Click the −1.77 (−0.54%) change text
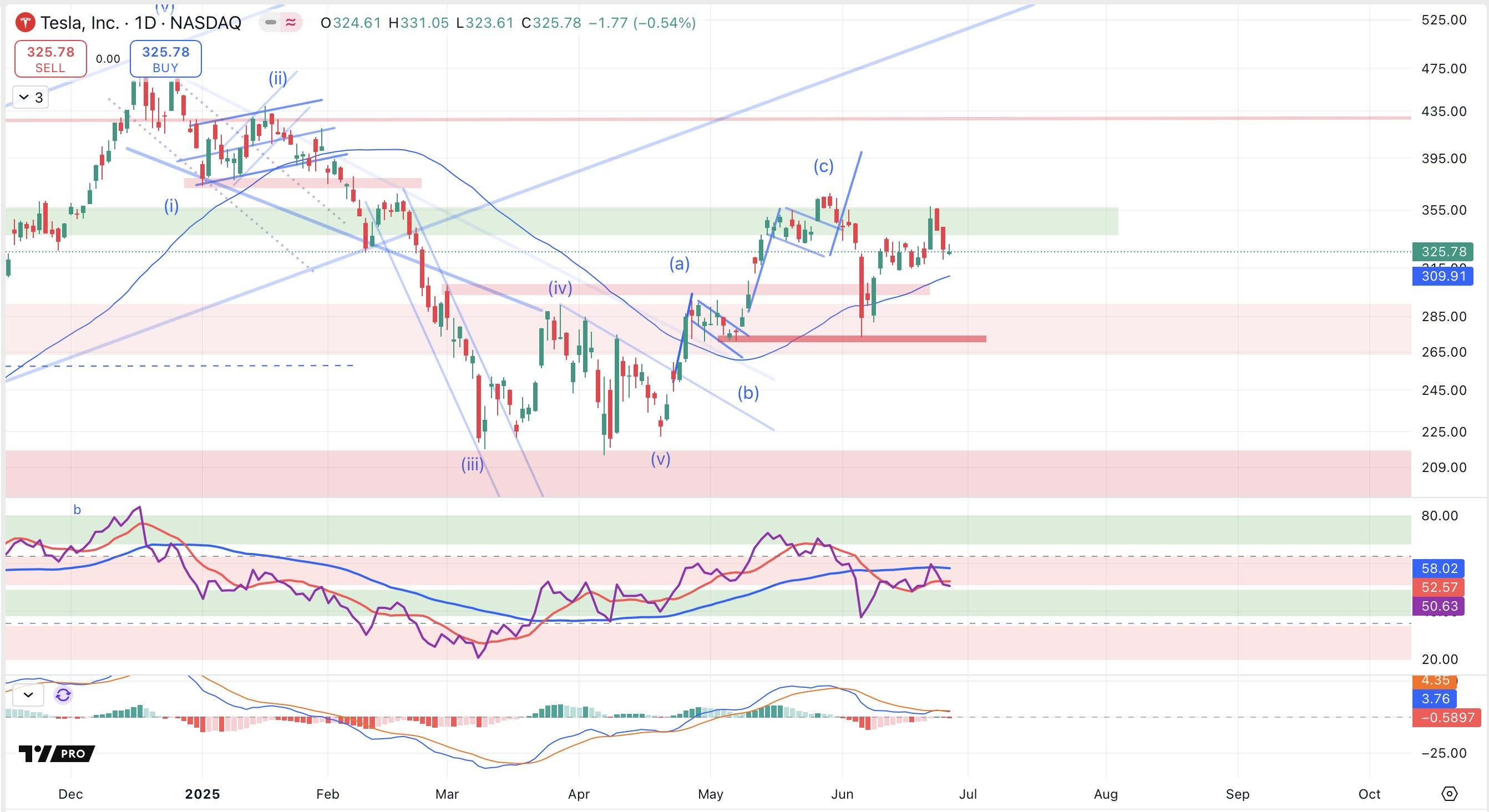The height and width of the screenshot is (812, 1489). pyautogui.click(x=642, y=23)
